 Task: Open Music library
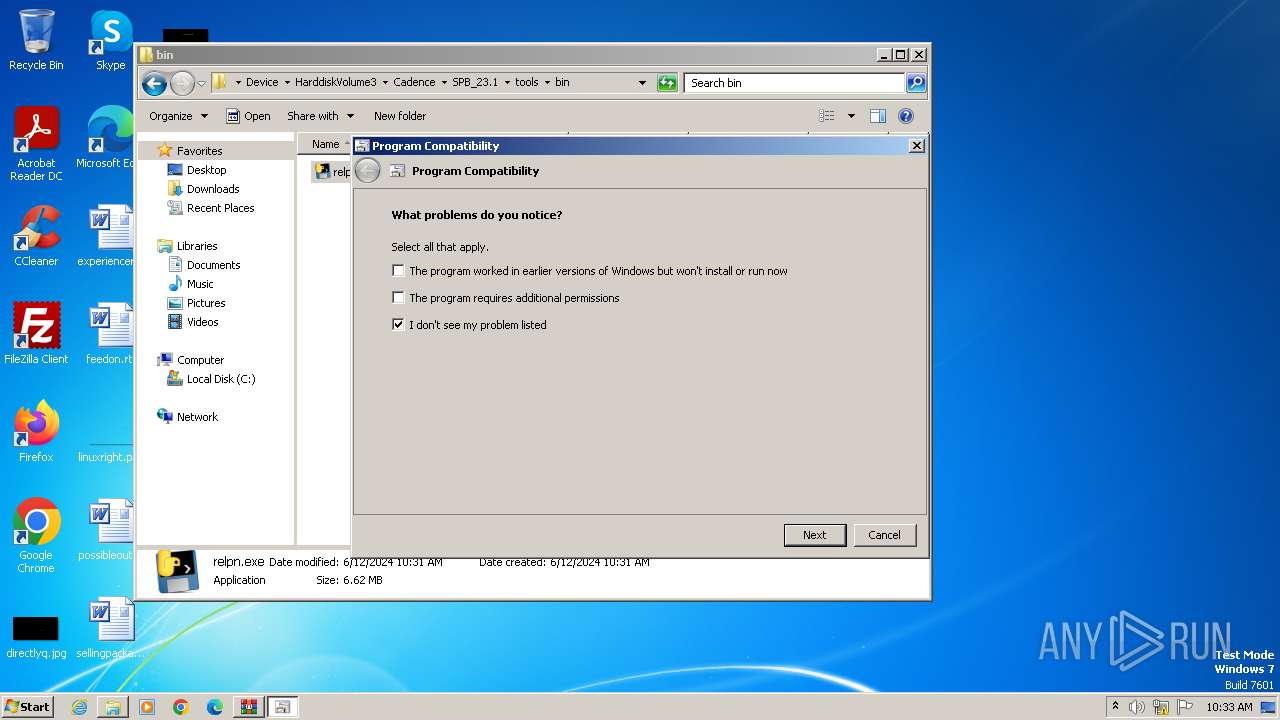[x=200, y=284]
